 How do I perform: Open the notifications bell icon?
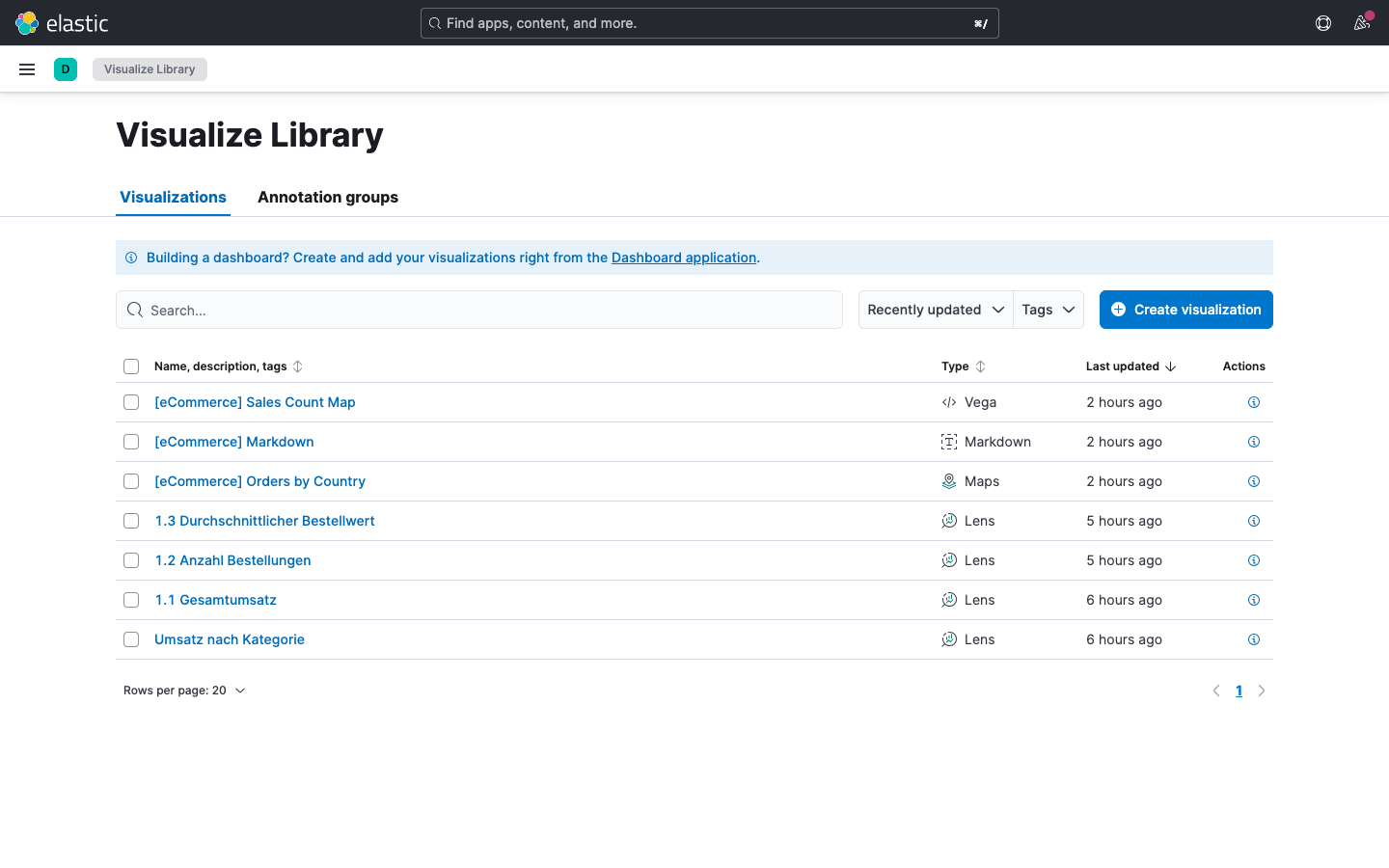[1362, 22]
